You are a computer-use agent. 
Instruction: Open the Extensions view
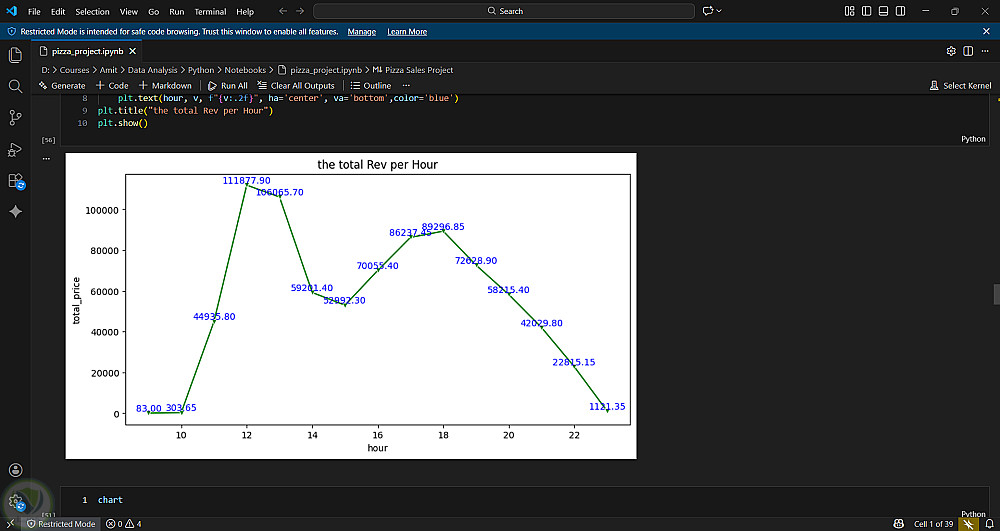15,181
